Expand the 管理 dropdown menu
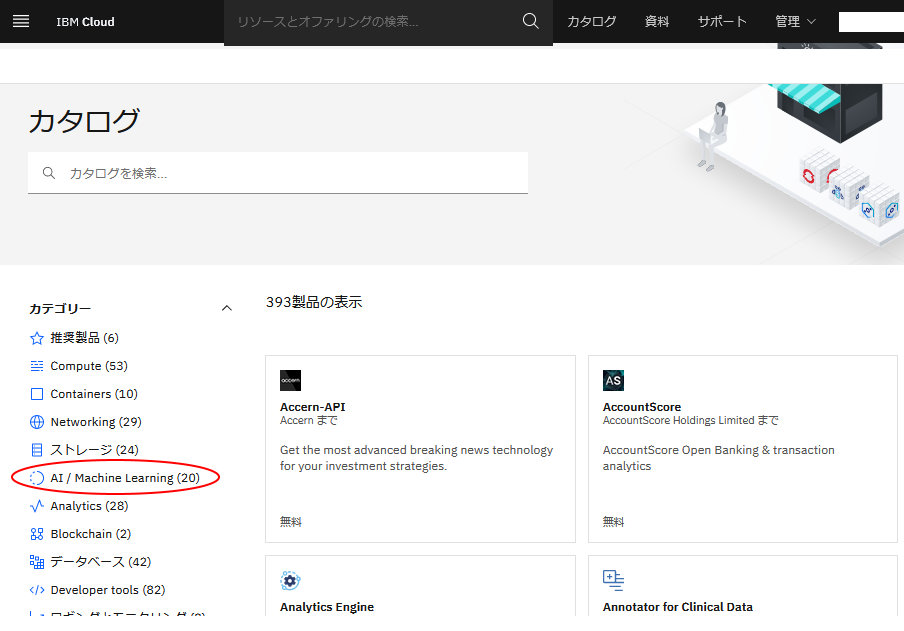The height and width of the screenshot is (631, 904). tap(795, 22)
